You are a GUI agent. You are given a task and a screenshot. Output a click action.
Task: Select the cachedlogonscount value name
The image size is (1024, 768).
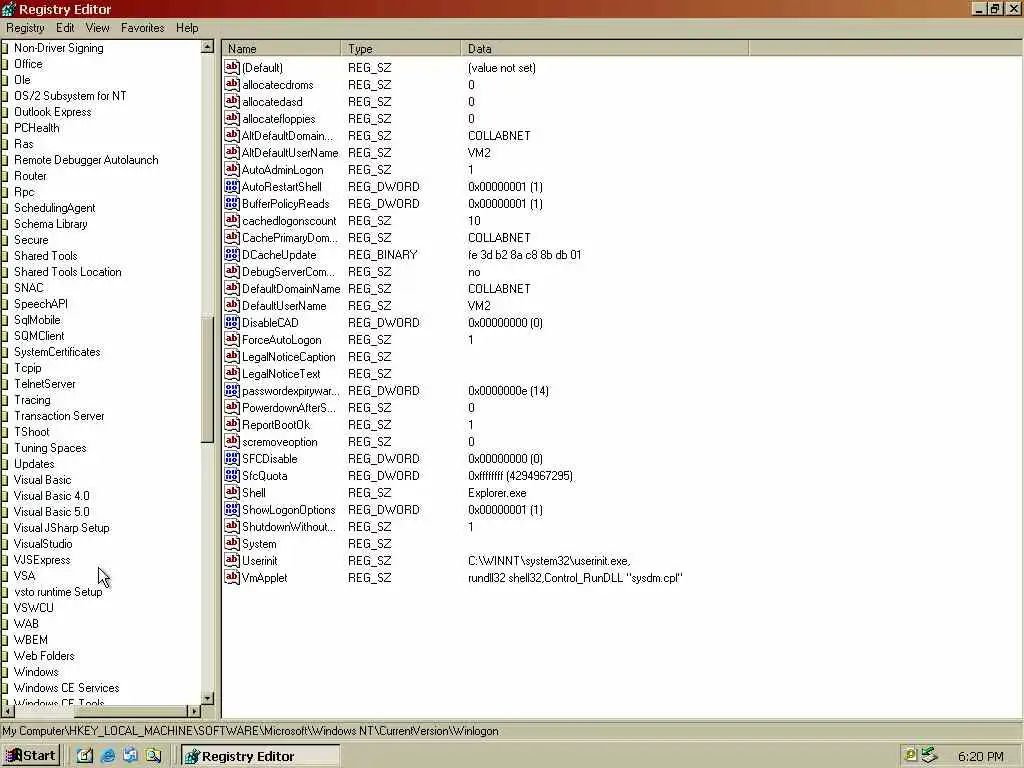(x=289, y=221)
